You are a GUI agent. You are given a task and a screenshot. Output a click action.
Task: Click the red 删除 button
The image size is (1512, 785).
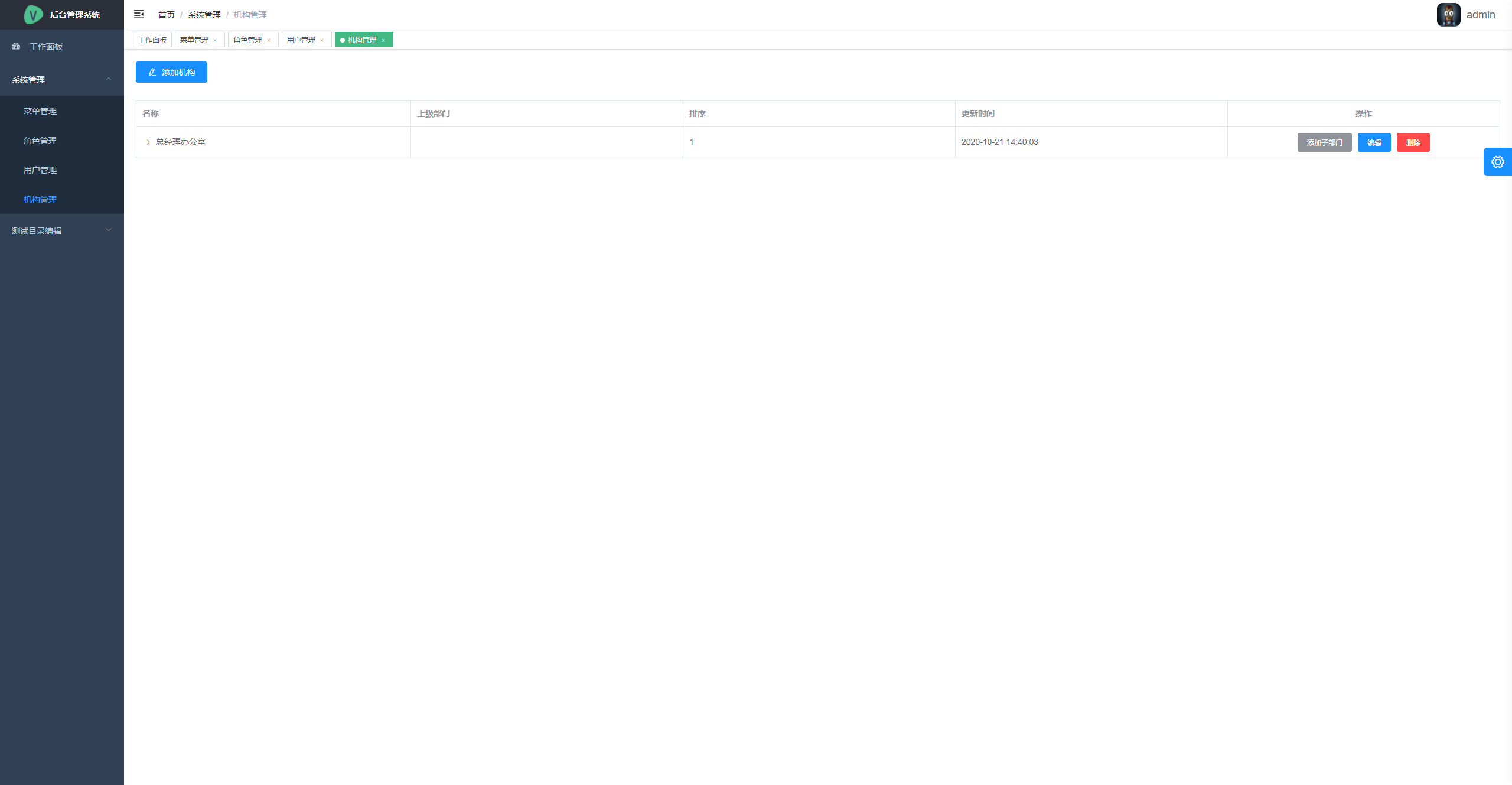click(1413, 142)
